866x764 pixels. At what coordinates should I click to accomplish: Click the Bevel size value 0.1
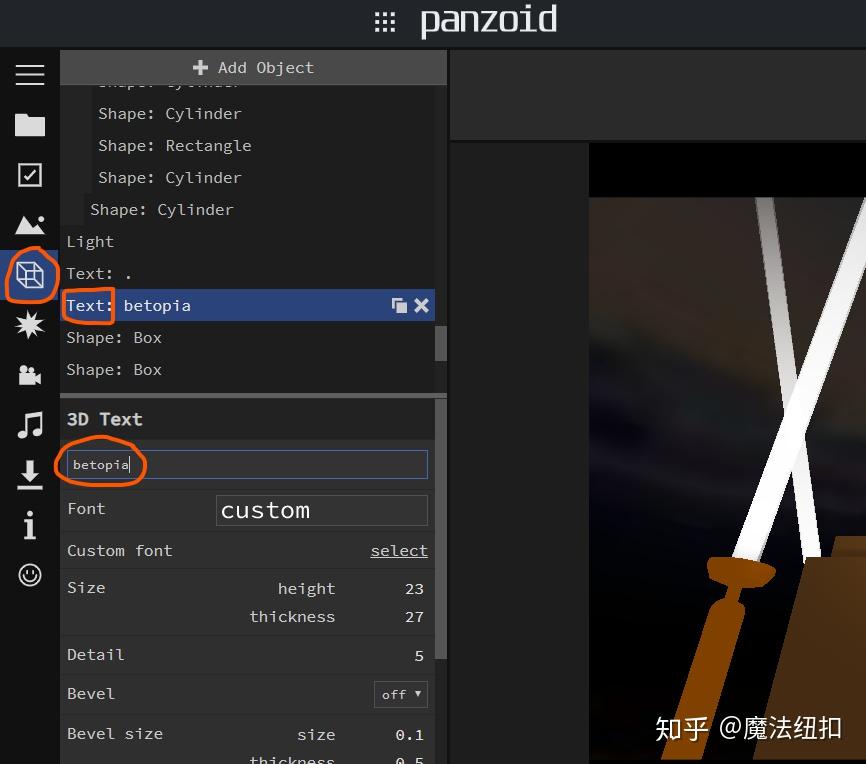[411, 734]
